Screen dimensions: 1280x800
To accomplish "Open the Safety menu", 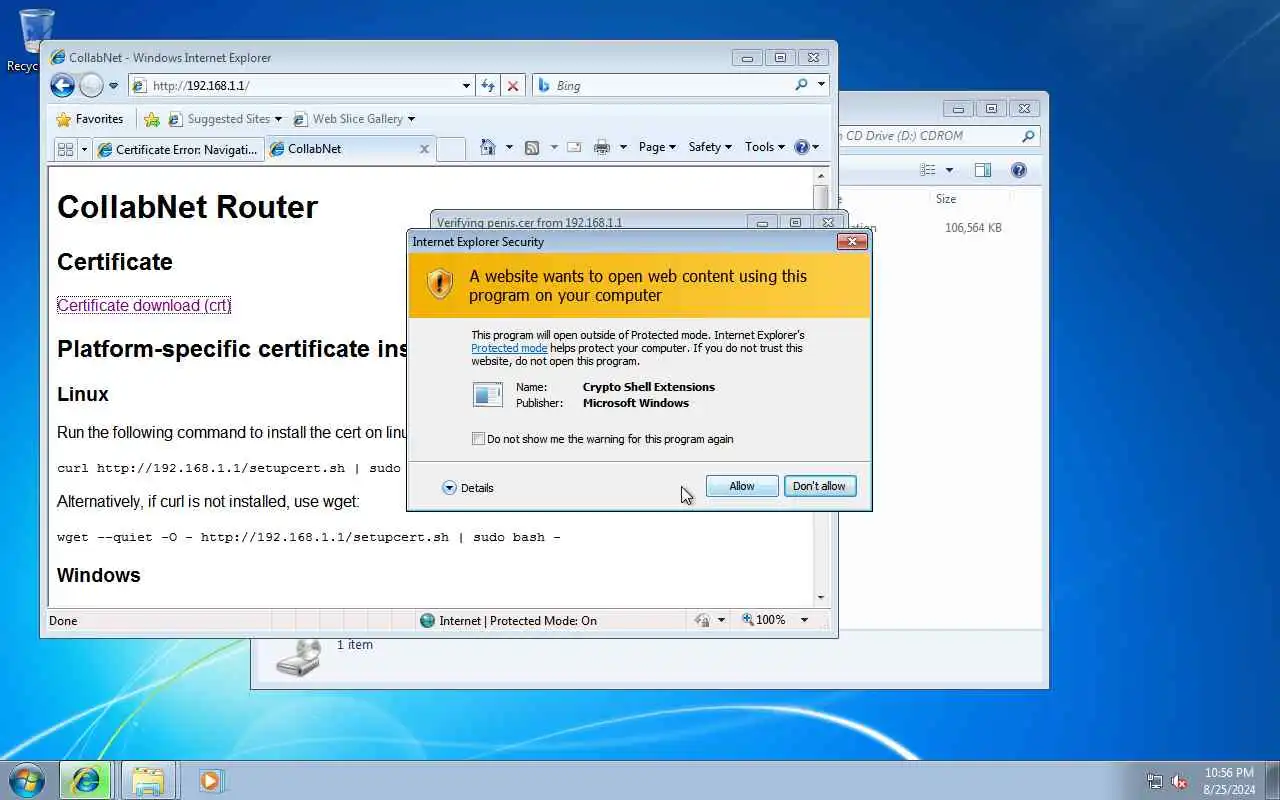I will pos(710,147).
